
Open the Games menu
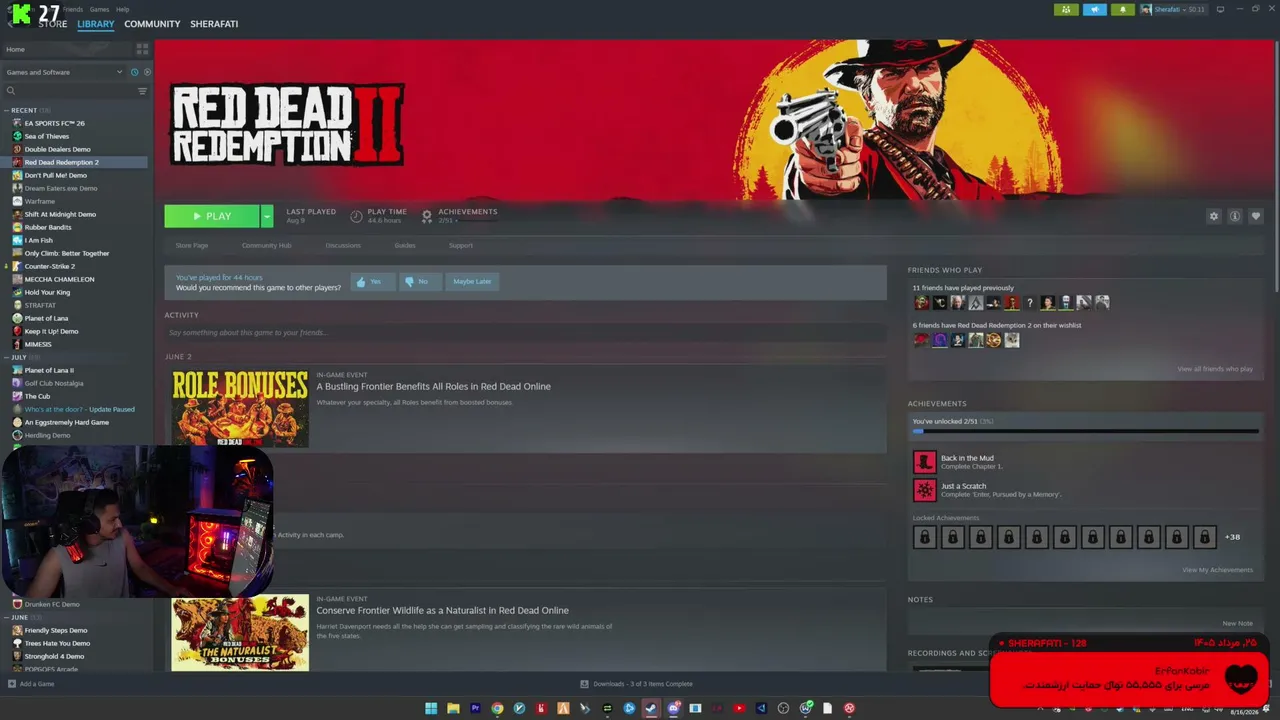(x=99, y=9)
